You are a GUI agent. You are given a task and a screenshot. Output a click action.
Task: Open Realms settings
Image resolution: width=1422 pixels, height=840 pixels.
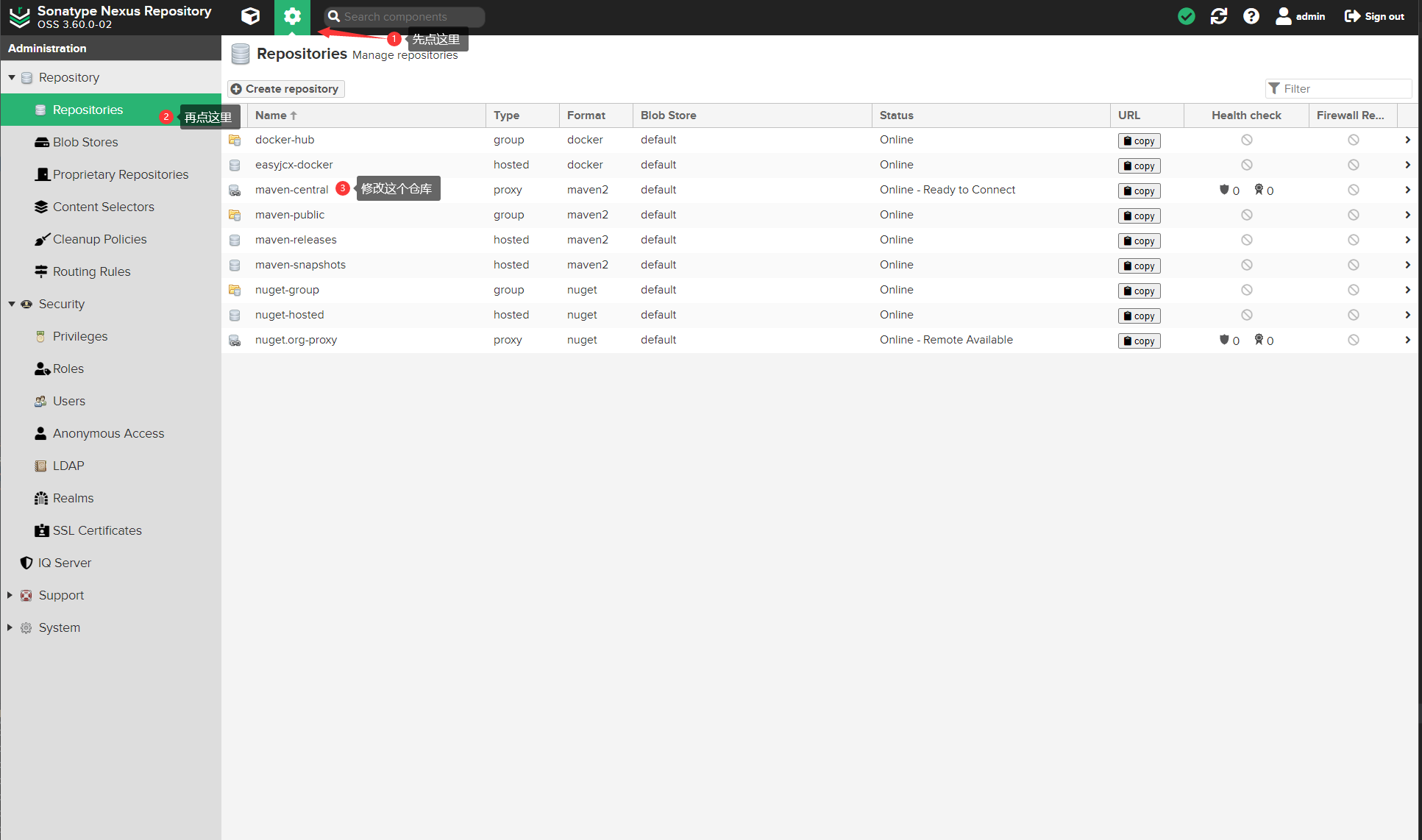[x=111, y=498]
